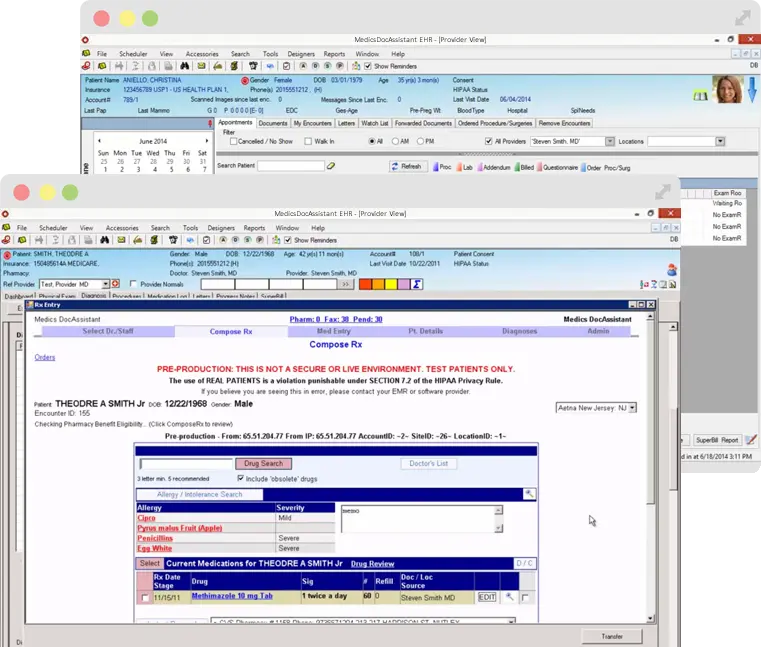Click the blue sigma icon after color squares
This screenshot has height=647, width=761.
click(x=417, y=284)
